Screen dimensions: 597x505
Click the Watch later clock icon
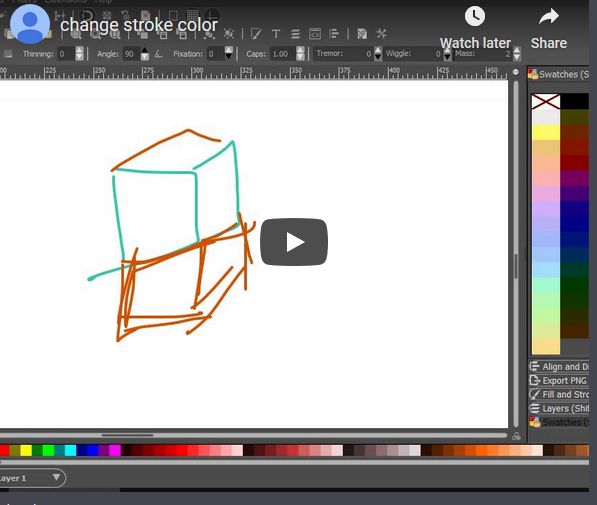475,16
